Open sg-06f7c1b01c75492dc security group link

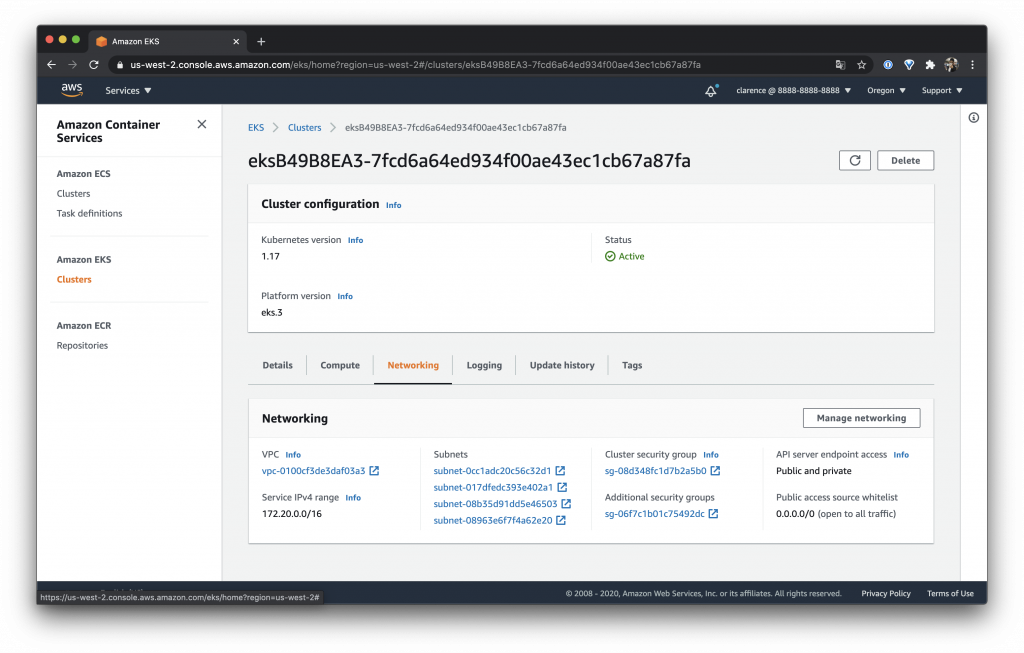click(x=654, y=514)
